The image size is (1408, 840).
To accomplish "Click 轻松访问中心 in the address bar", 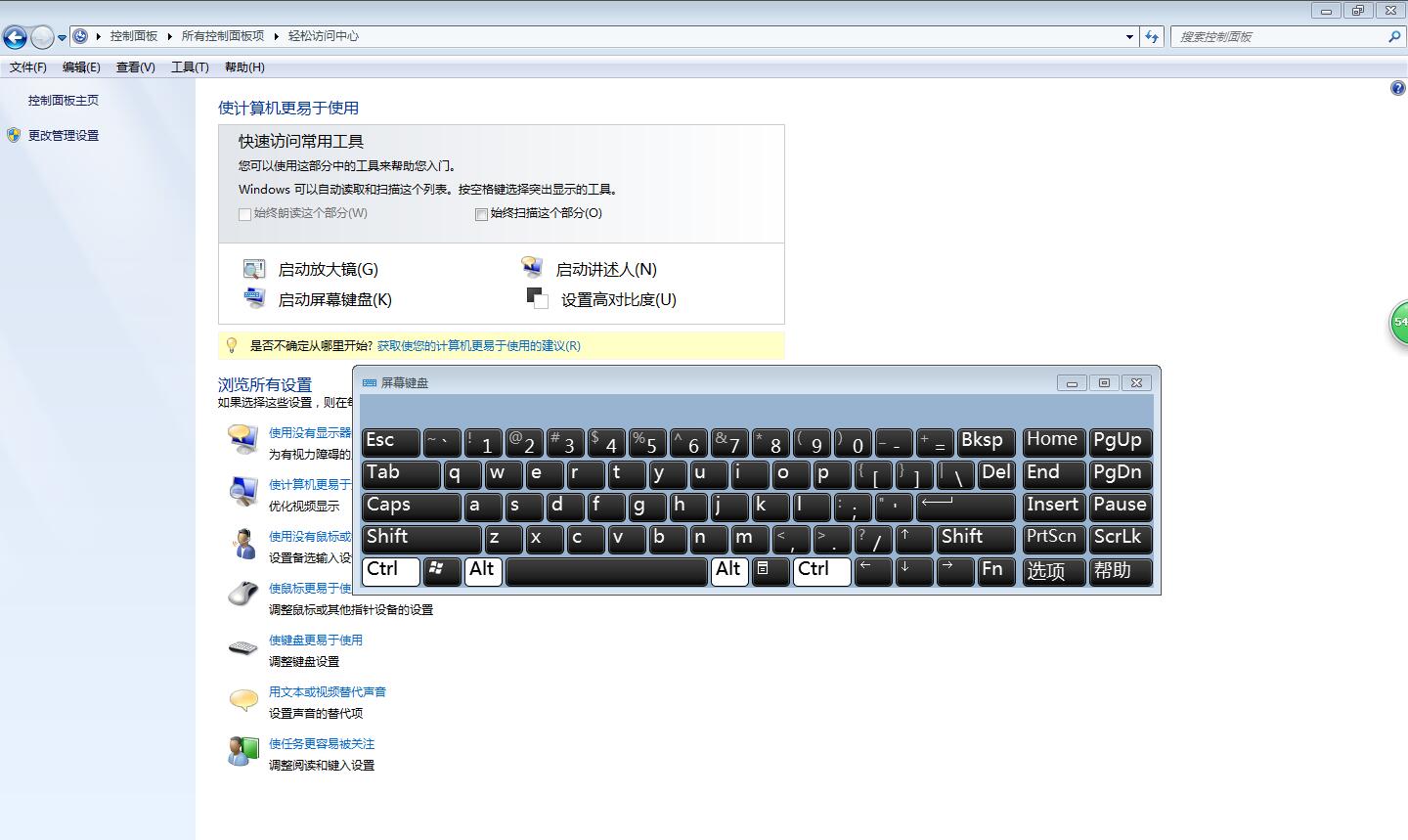I will click(324, 36).
